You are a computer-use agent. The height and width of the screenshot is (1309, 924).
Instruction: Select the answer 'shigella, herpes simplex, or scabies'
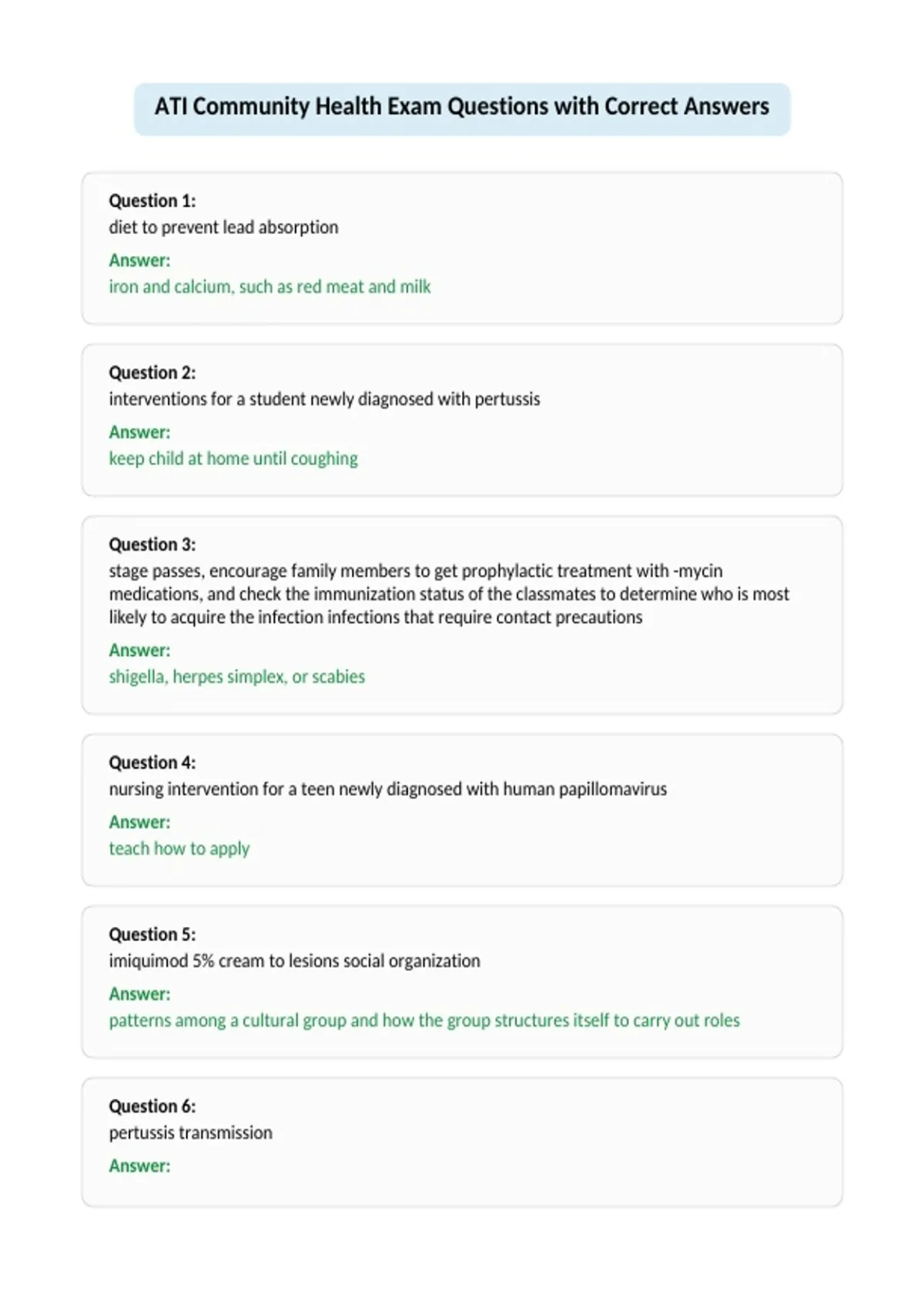coord(237,677)
